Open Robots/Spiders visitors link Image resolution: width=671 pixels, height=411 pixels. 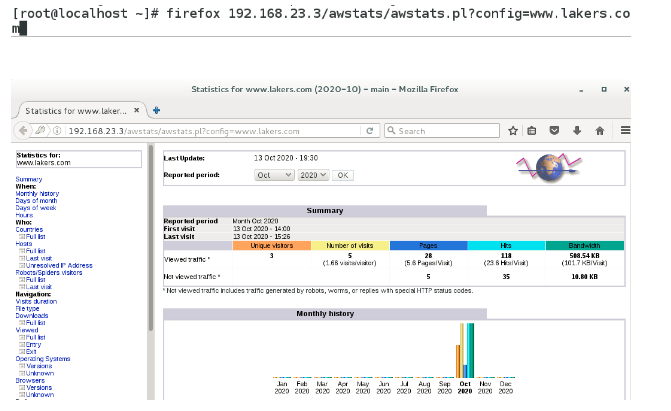pos(49,272)
